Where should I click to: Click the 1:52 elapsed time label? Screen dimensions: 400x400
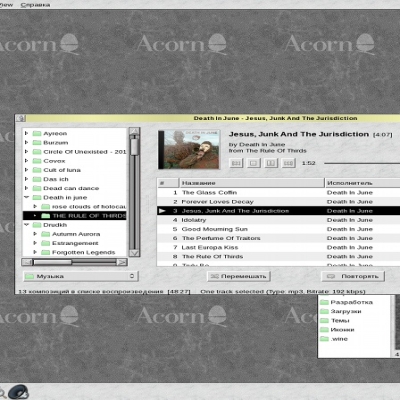tap(308, 163)
